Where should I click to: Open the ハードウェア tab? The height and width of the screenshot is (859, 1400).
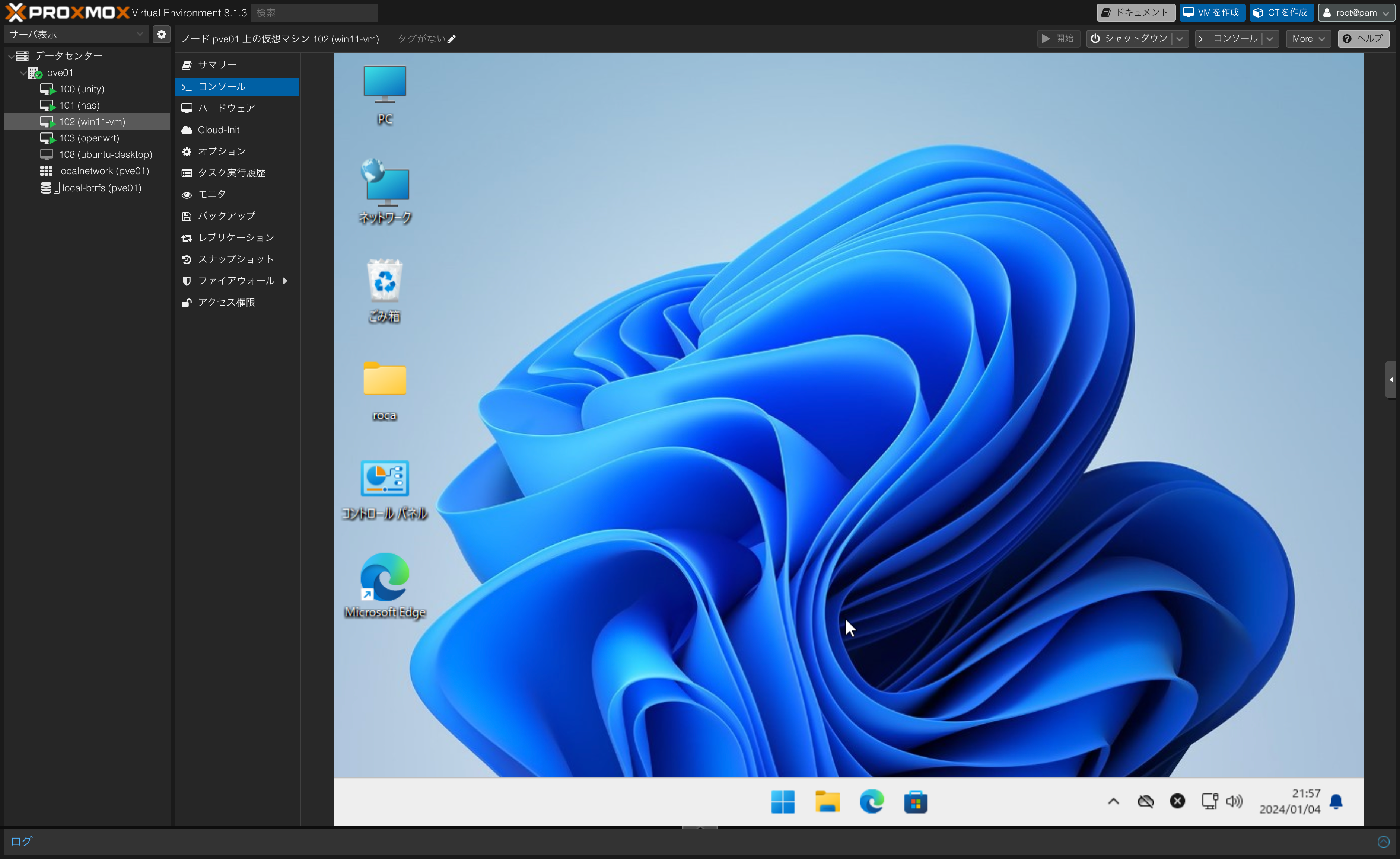(x=237, y=108)
